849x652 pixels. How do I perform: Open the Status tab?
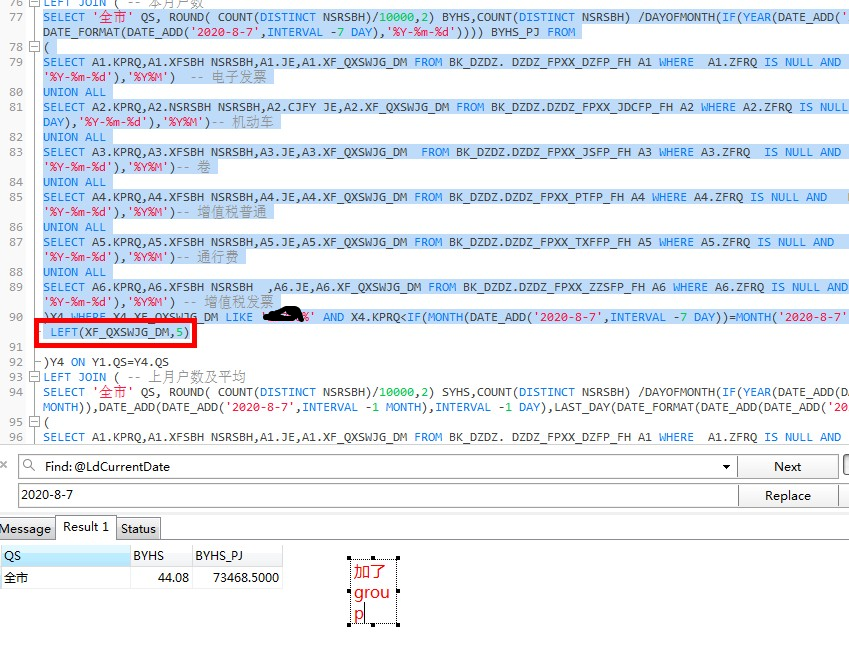pyautogui.click(x=138, y=528)
